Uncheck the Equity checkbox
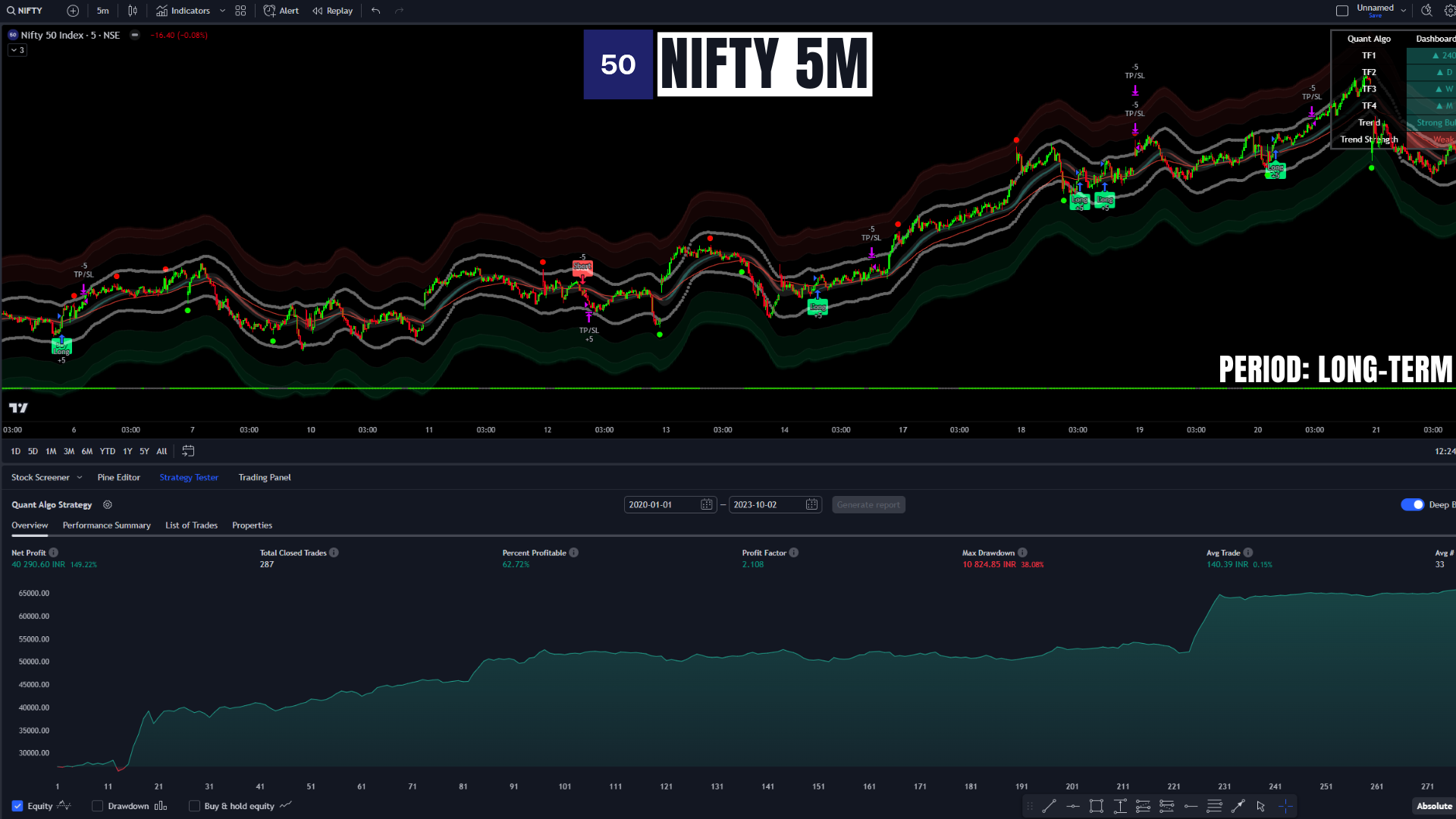 click(17, 806)
